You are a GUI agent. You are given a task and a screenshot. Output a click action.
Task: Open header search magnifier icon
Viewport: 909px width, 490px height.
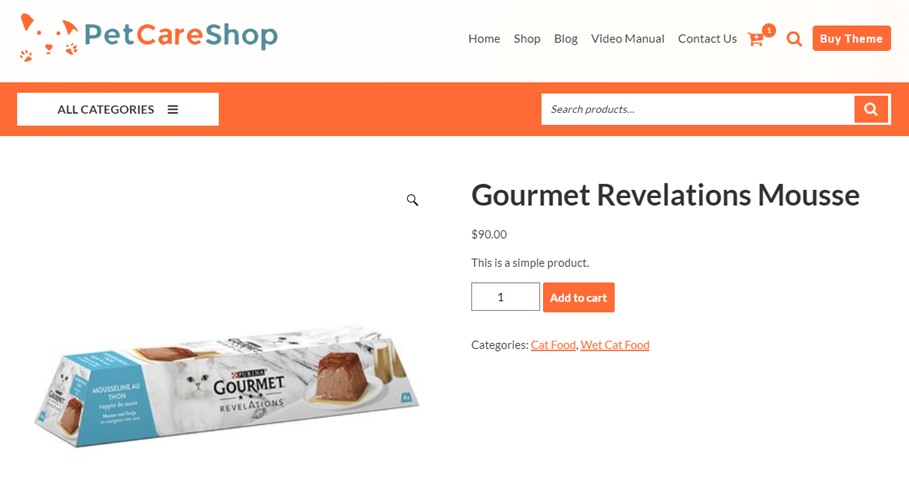(x=794, y=39)
